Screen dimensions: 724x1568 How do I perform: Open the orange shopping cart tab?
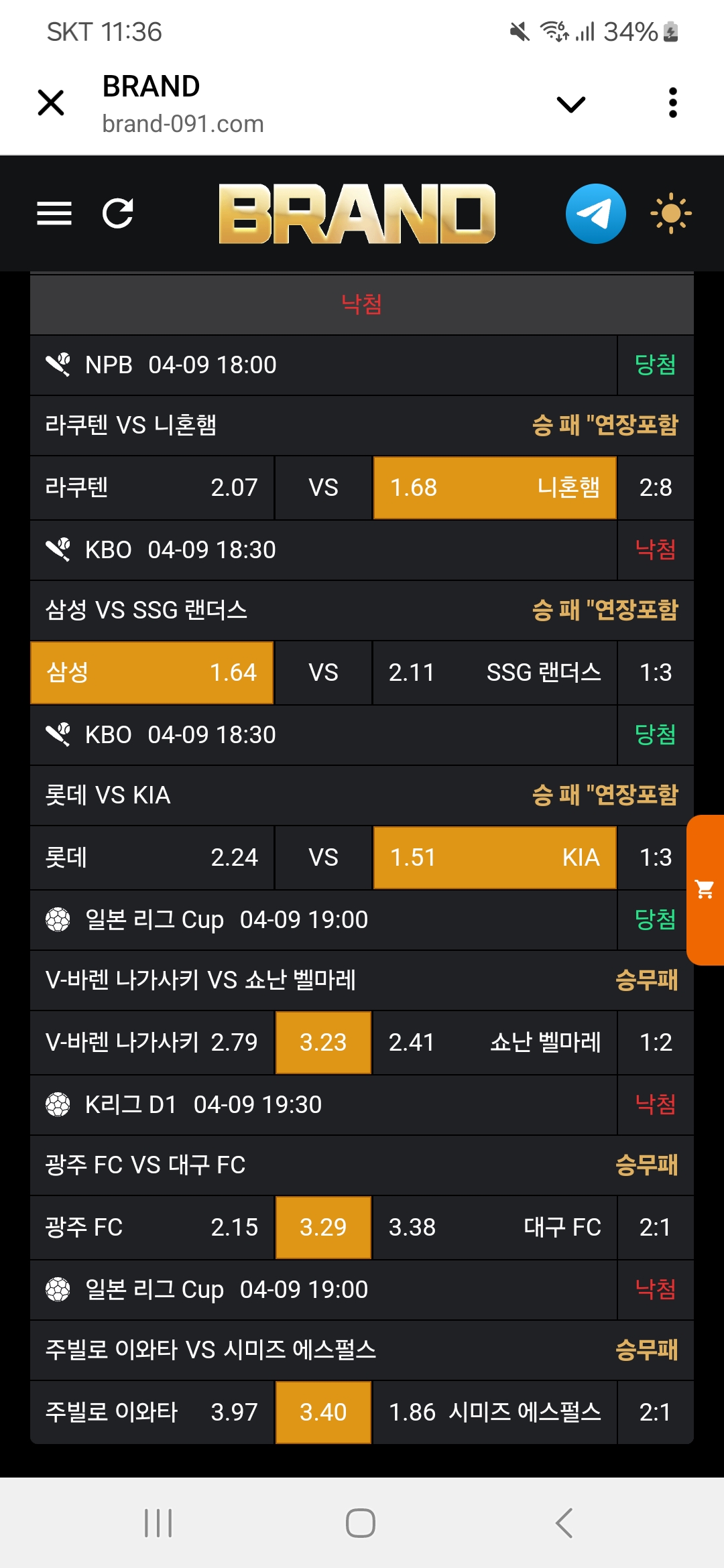pyautogui.click(x=705, y=890)
